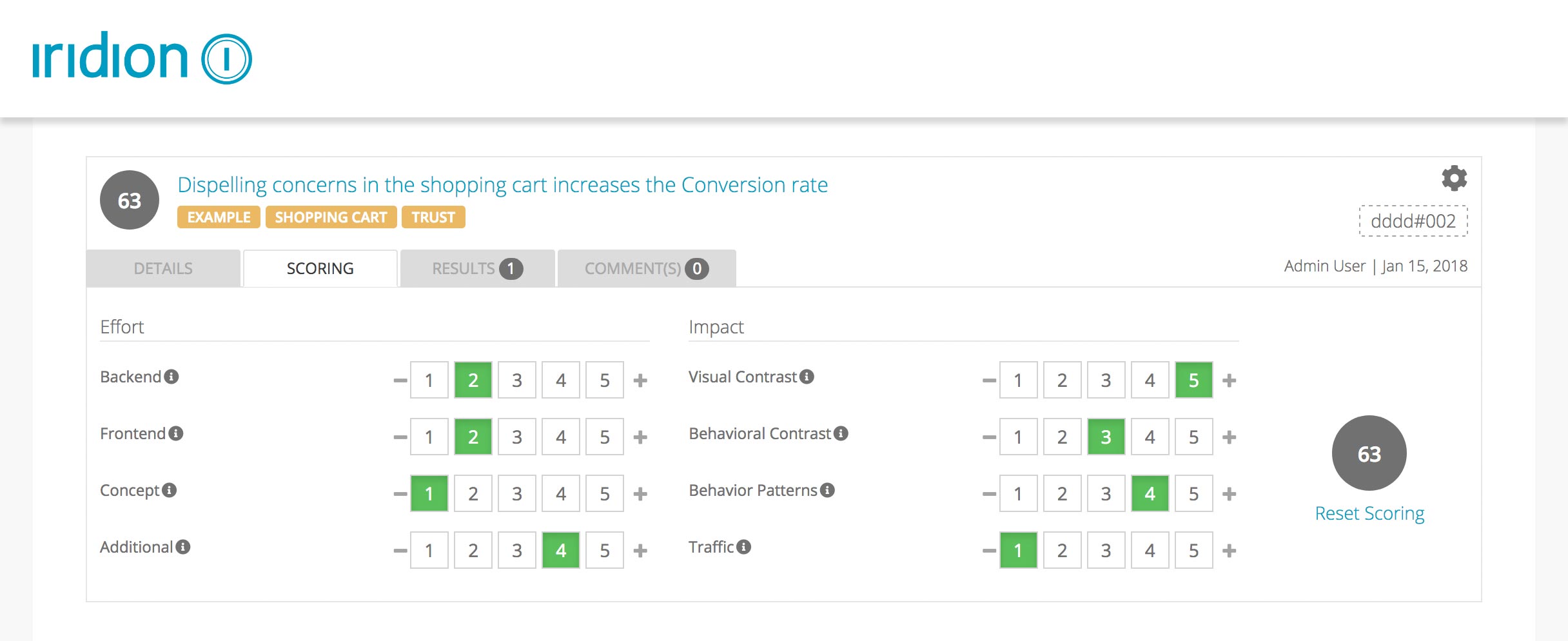Set Frontend effort to 4
The height and width of the screenshot is (641, 1568).
[x=561, y=437]
